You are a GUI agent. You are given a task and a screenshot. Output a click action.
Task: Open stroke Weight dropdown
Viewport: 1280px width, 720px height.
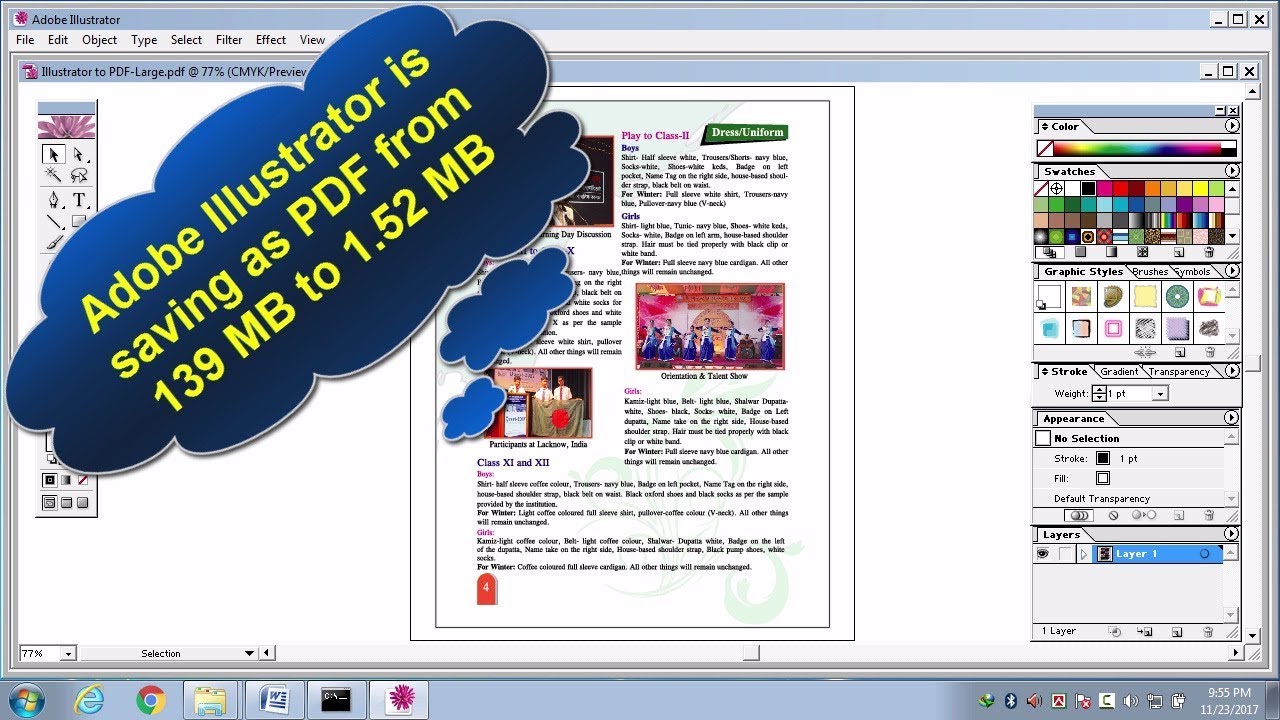pyautogui.click(x=1160, y=394)
